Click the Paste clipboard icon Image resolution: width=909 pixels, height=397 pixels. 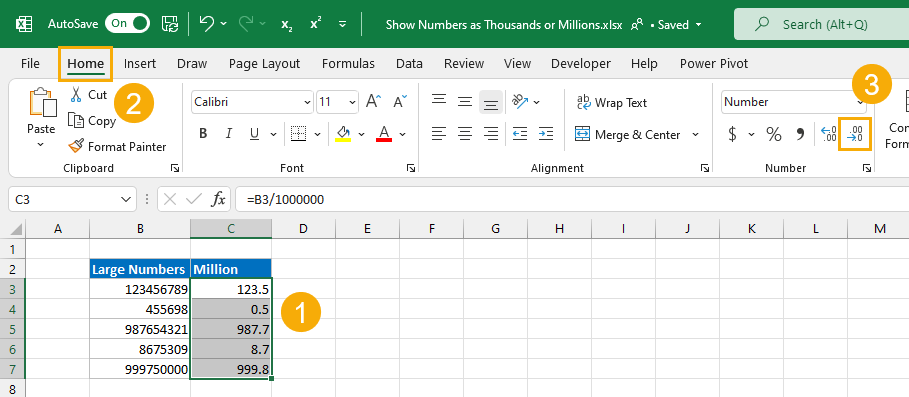point(42,103)
